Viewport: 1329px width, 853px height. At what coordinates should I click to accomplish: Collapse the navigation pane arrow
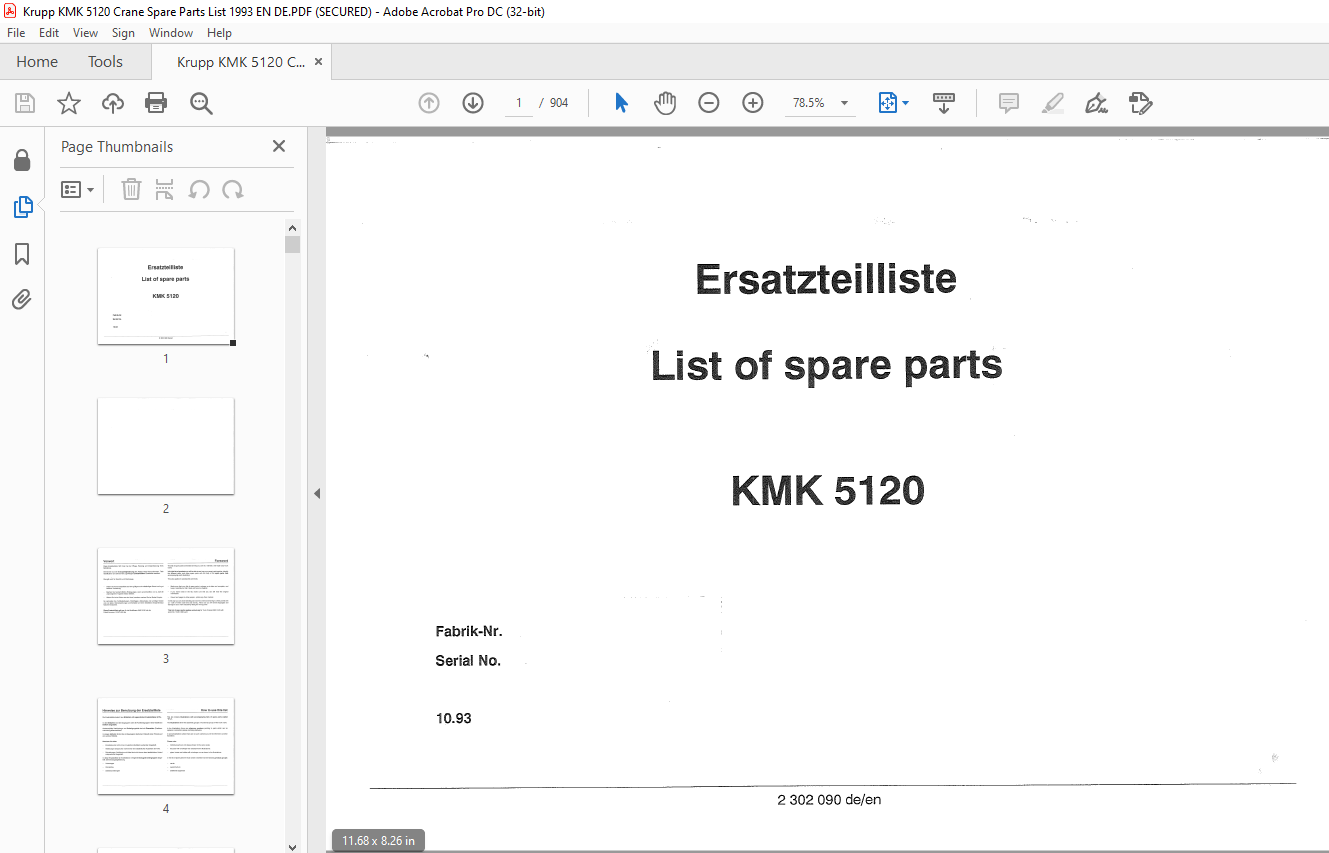click(x=317, y=493)
